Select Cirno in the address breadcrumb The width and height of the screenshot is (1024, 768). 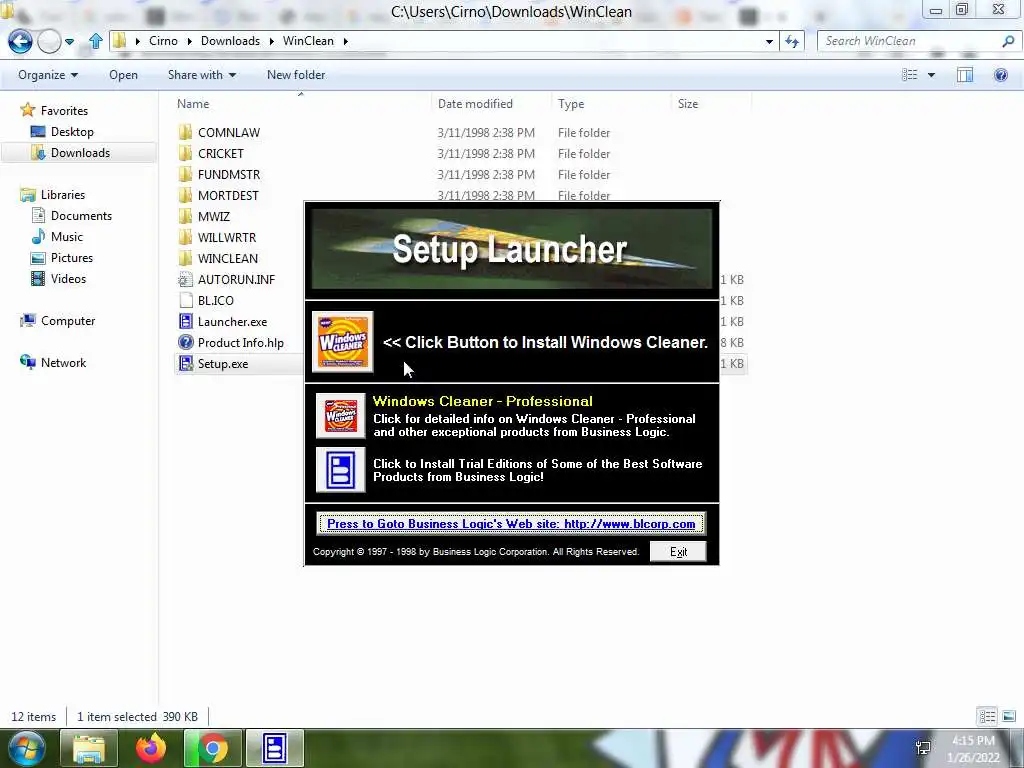[163, 41]
